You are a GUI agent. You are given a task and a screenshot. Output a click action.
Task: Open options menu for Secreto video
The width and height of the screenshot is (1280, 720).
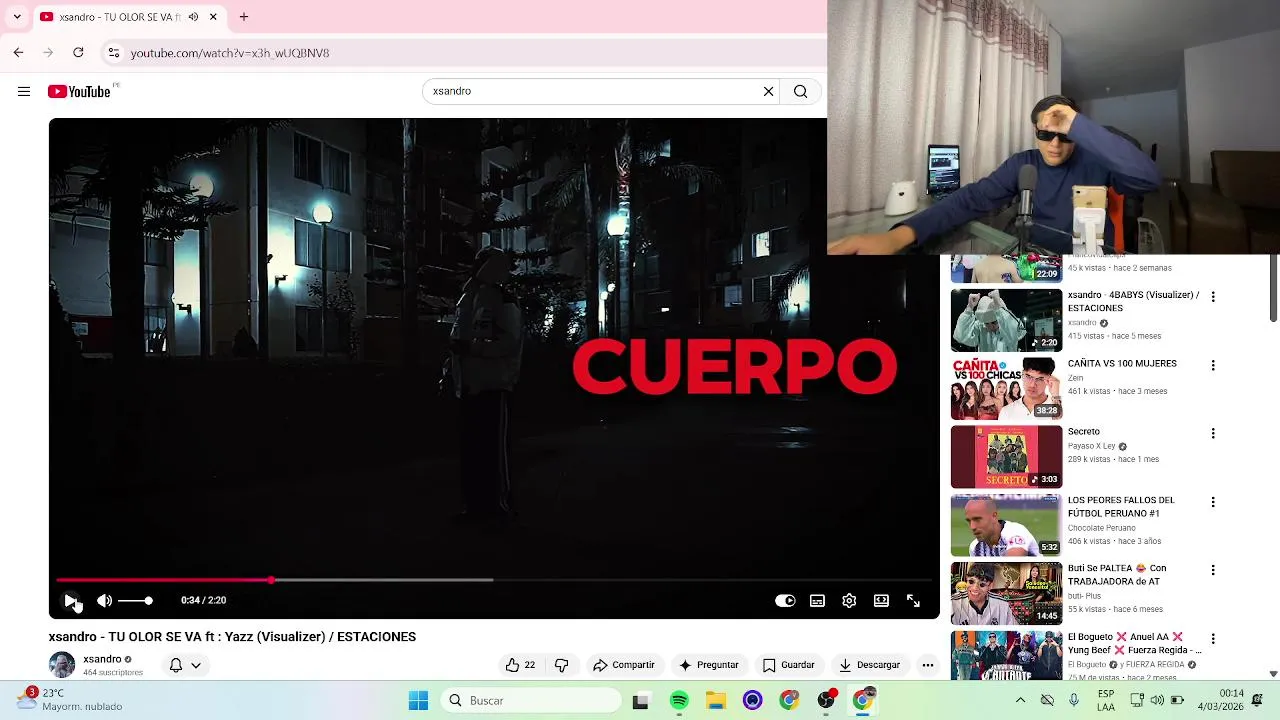1213,433
